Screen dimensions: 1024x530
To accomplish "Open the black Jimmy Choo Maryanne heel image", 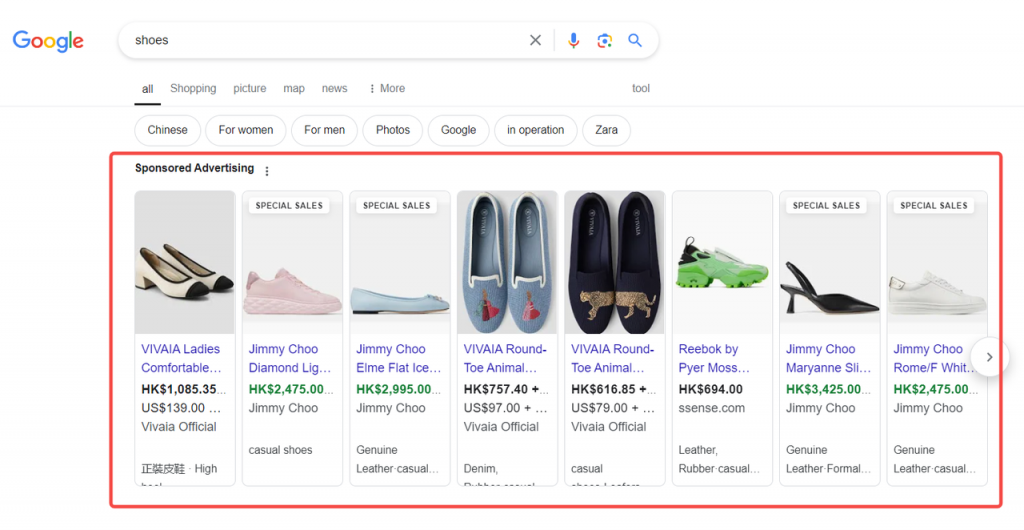I will [829, 262].
